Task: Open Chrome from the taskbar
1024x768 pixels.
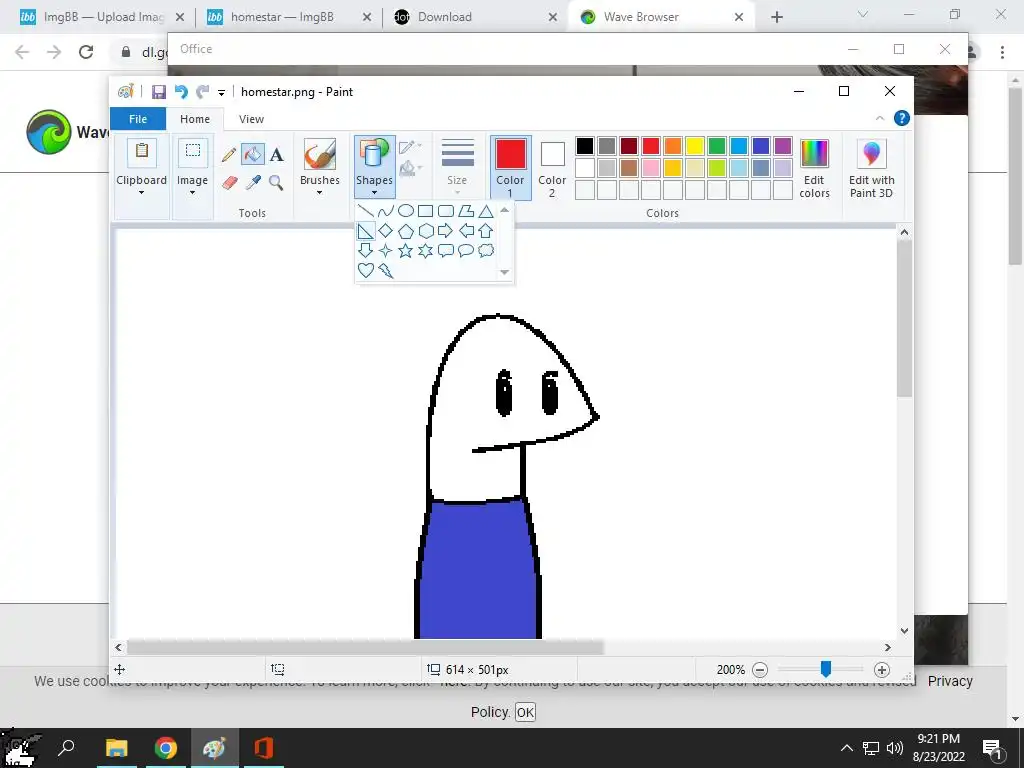Action: [165, 748]
